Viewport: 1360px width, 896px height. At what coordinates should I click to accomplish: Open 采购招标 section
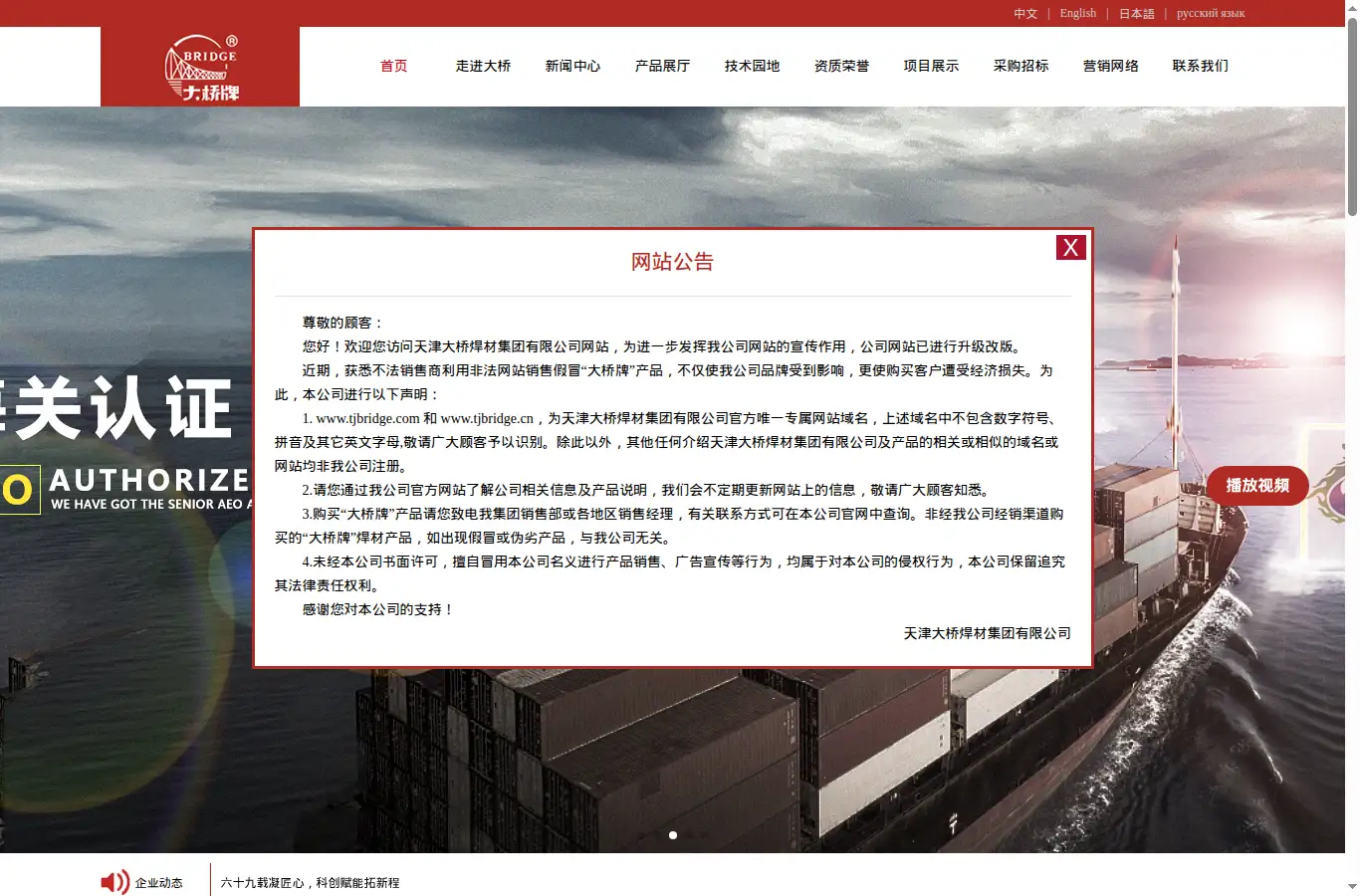1020,66
